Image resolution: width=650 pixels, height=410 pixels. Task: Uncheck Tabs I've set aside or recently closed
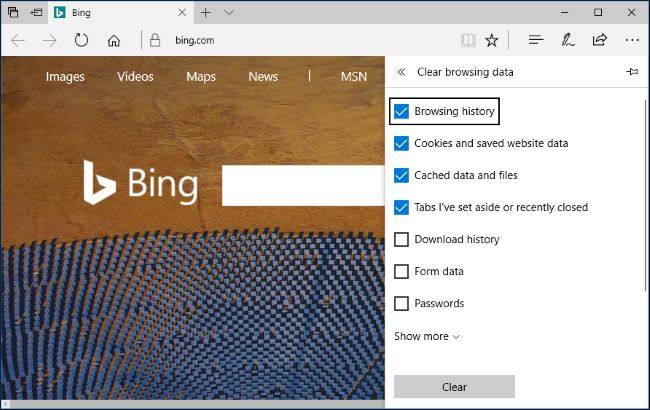pos(401,207)
